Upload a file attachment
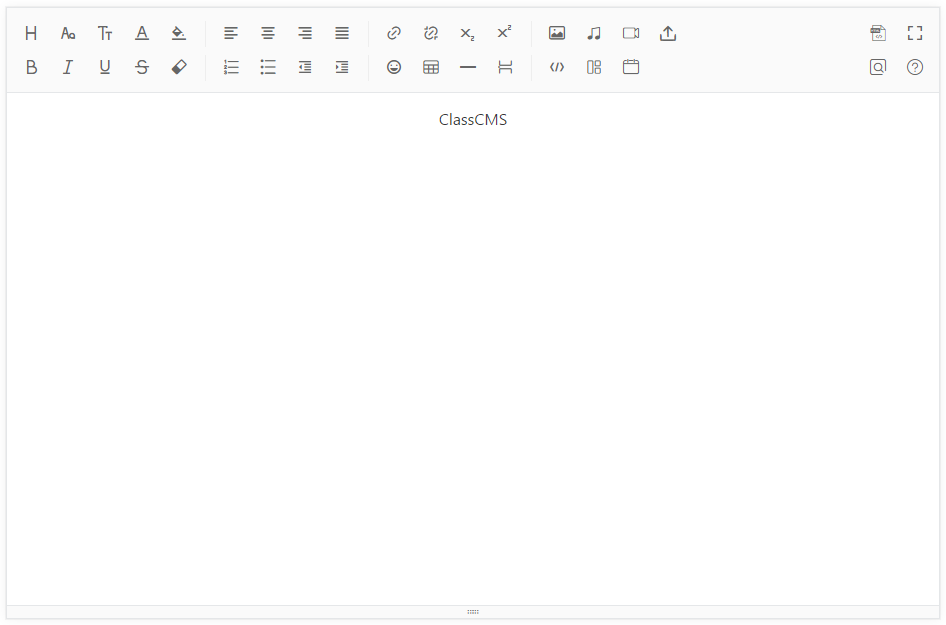Image resolution: width=946 pixels, height=625 pixels. (668, 33)
